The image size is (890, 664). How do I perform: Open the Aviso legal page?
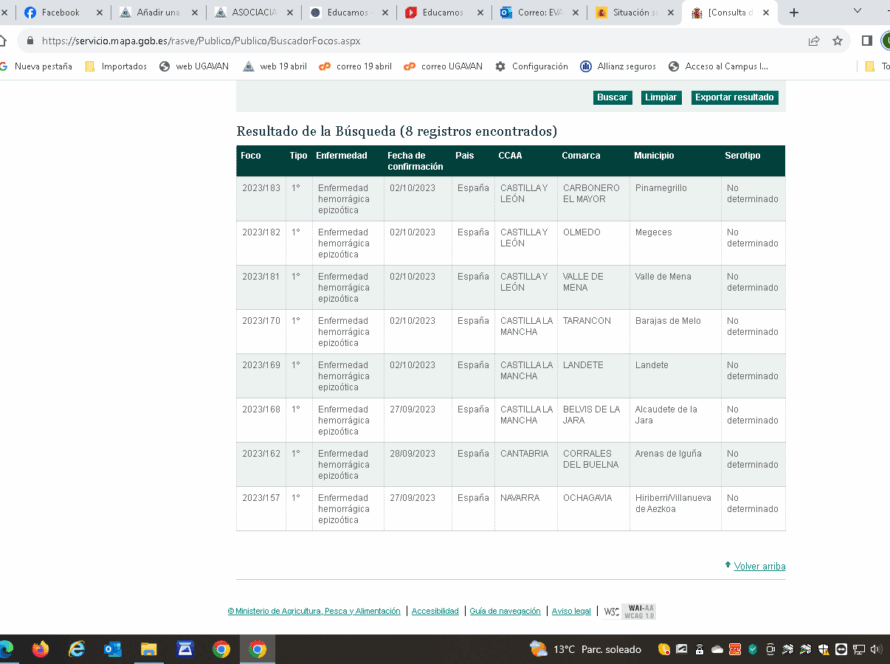pos(571,611)
